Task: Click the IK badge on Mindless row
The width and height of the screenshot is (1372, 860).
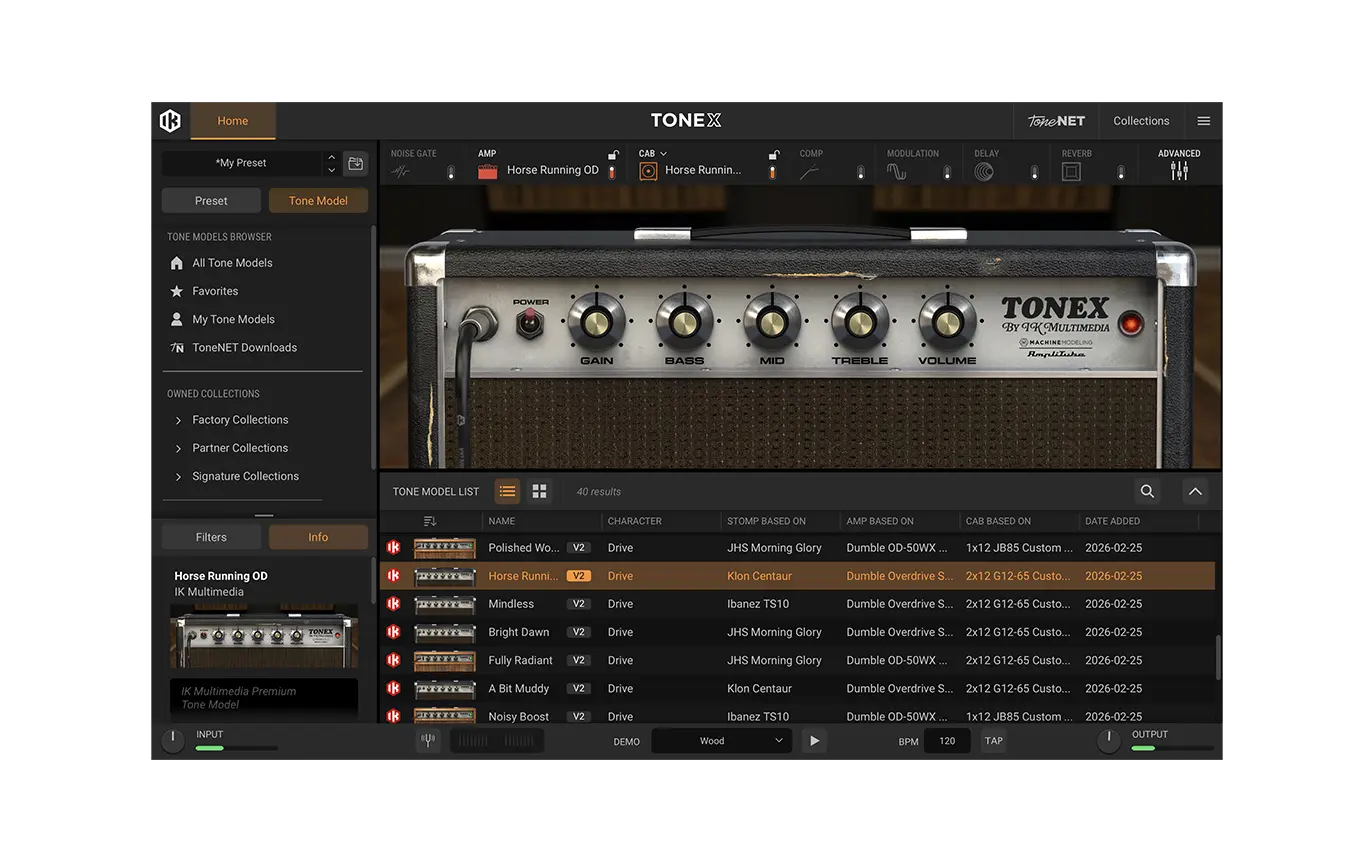Action: tap(393, 604)
